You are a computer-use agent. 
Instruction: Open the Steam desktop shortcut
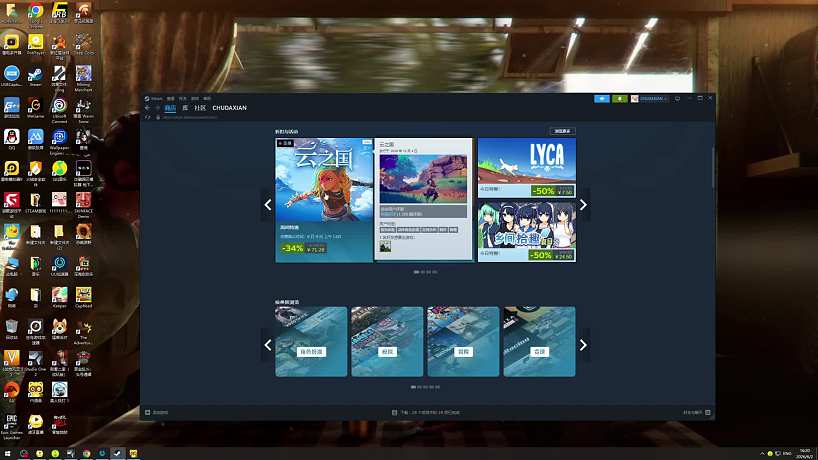(35, 76)
